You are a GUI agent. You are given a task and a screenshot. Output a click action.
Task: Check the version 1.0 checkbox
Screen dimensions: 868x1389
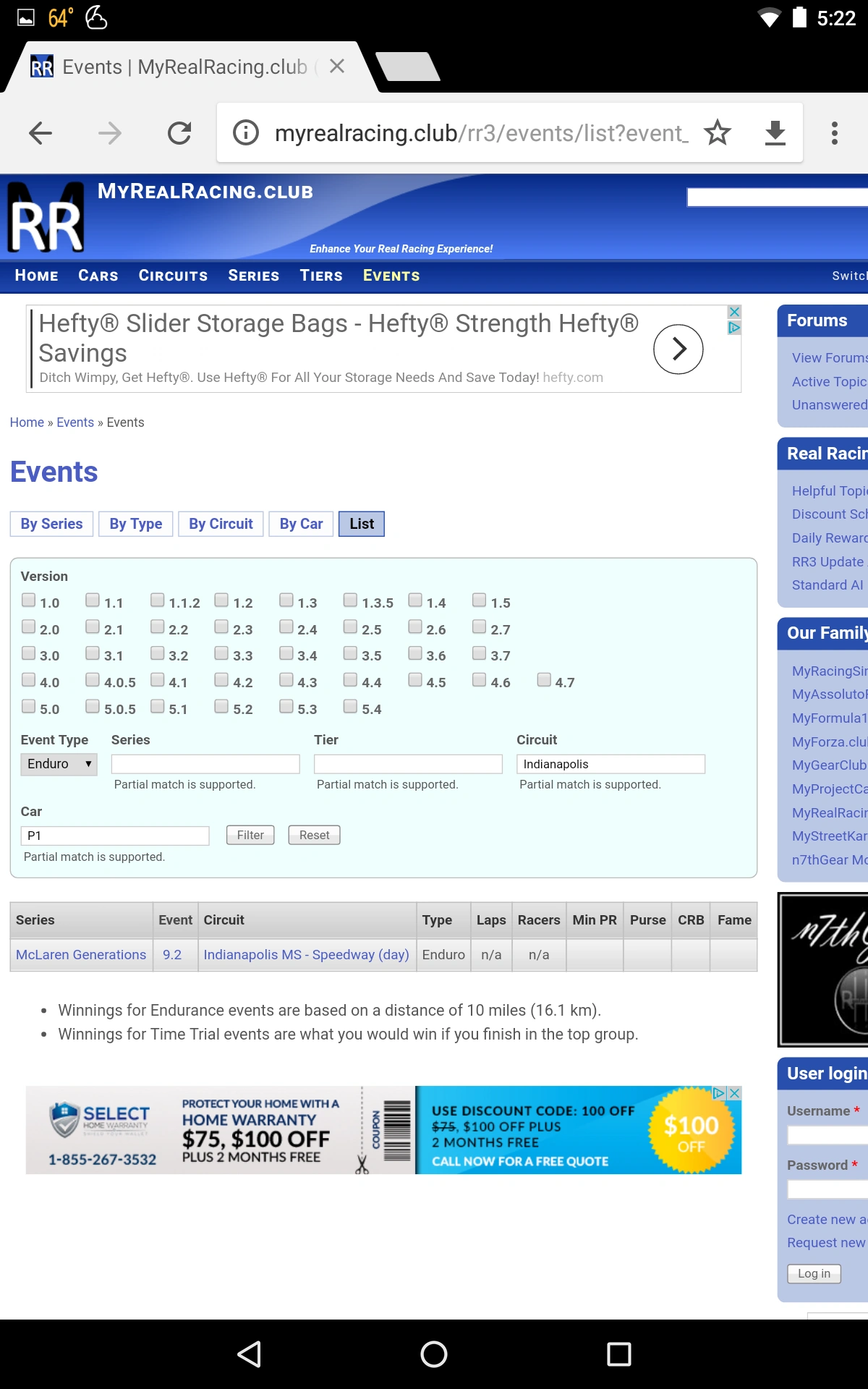click(x=29, y=600)
